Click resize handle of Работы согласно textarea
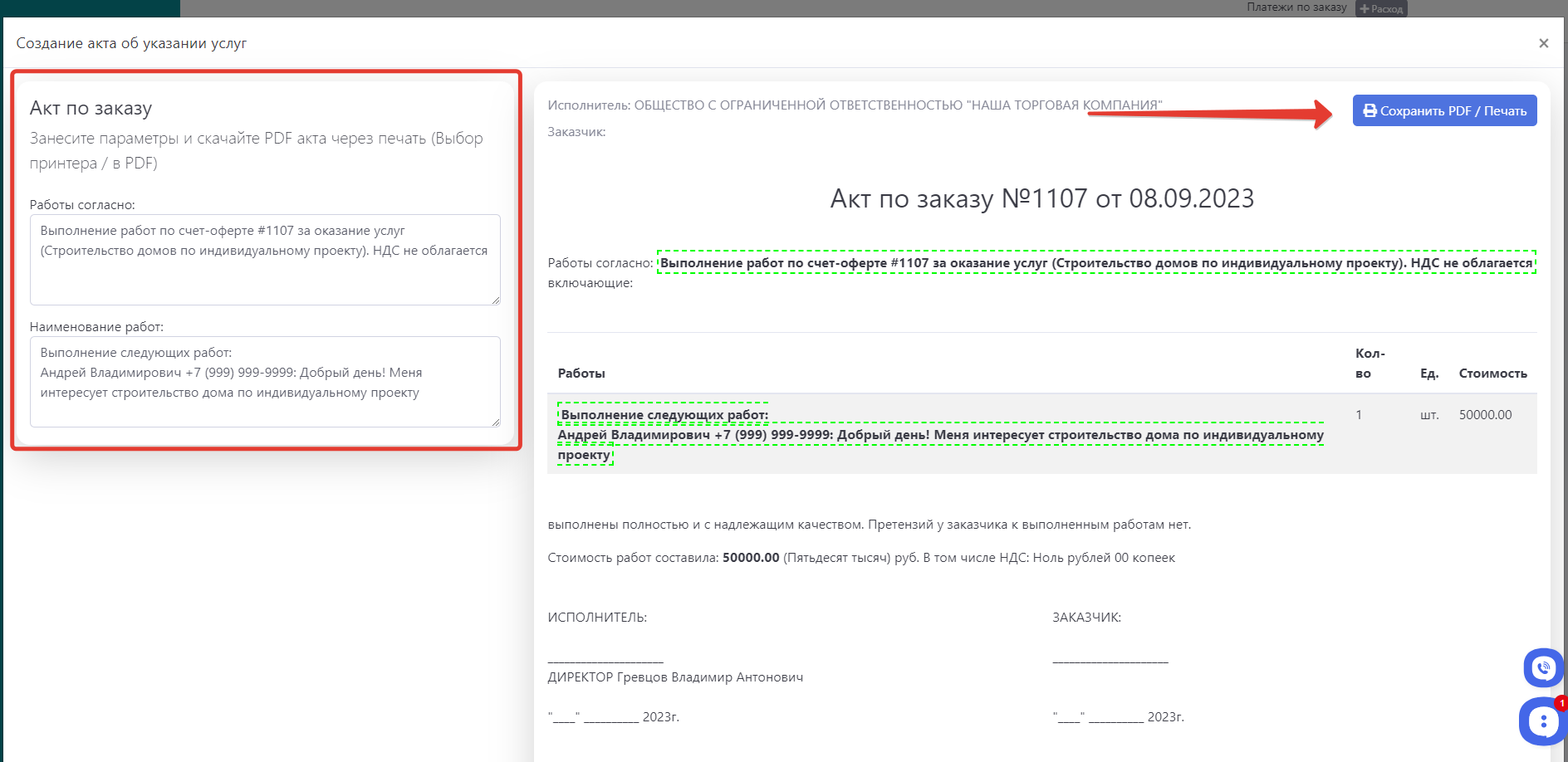The image size is (1568, 762). coord(496,300)
